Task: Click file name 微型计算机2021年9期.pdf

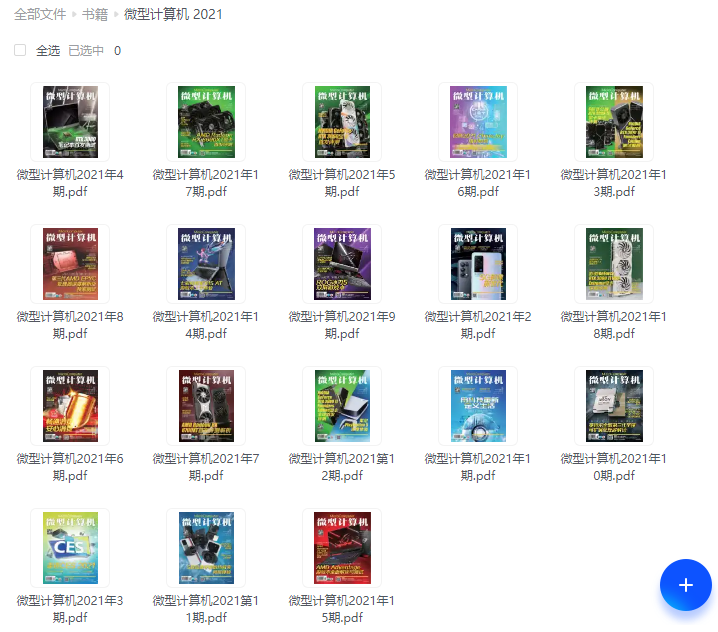Action: pyautogui.click(x=342, y=325)
